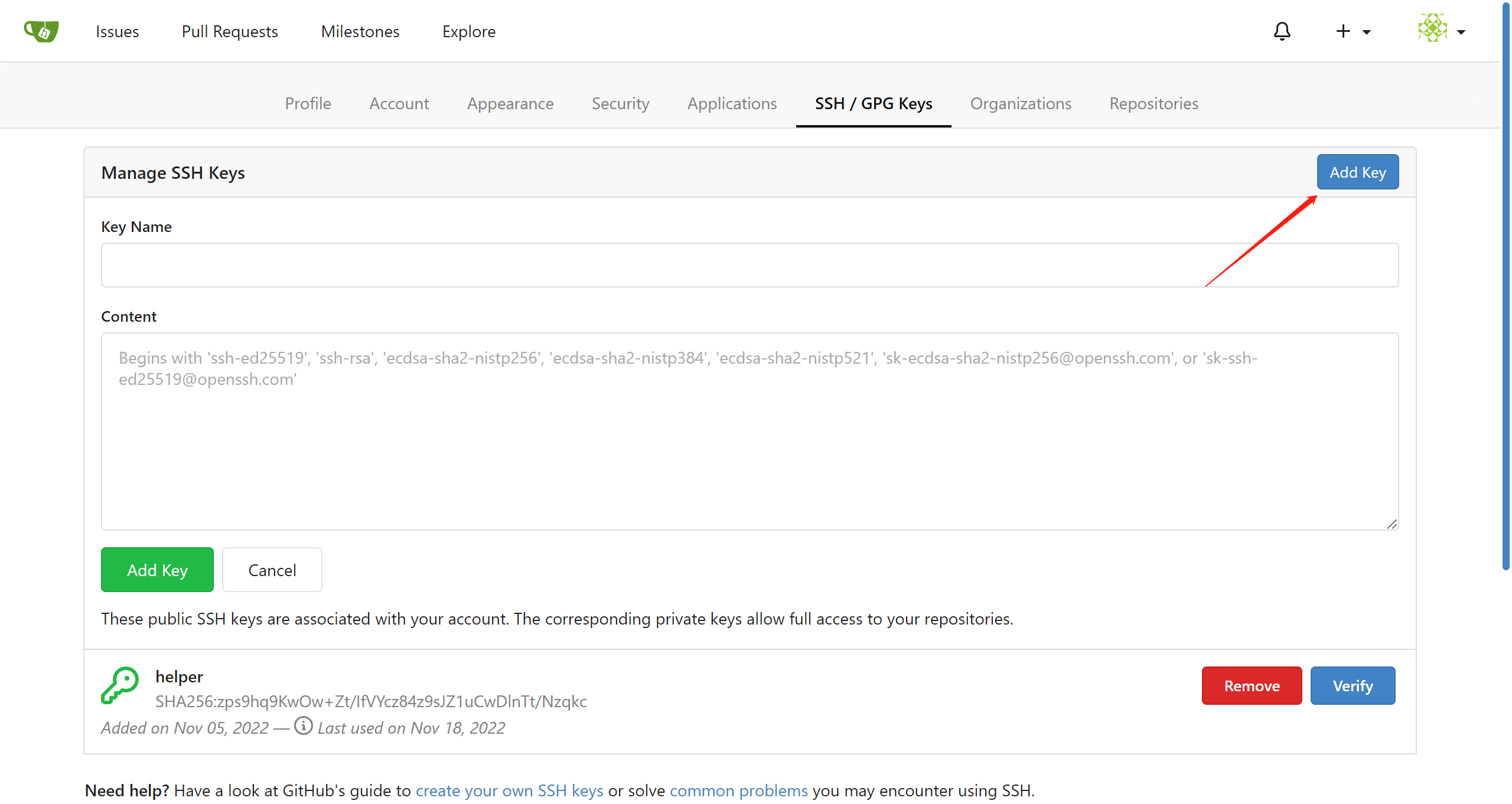Viewport: 1512px width, 804px height.
Task: Open the Pull Requests page
Action: (x=230, y=31)
